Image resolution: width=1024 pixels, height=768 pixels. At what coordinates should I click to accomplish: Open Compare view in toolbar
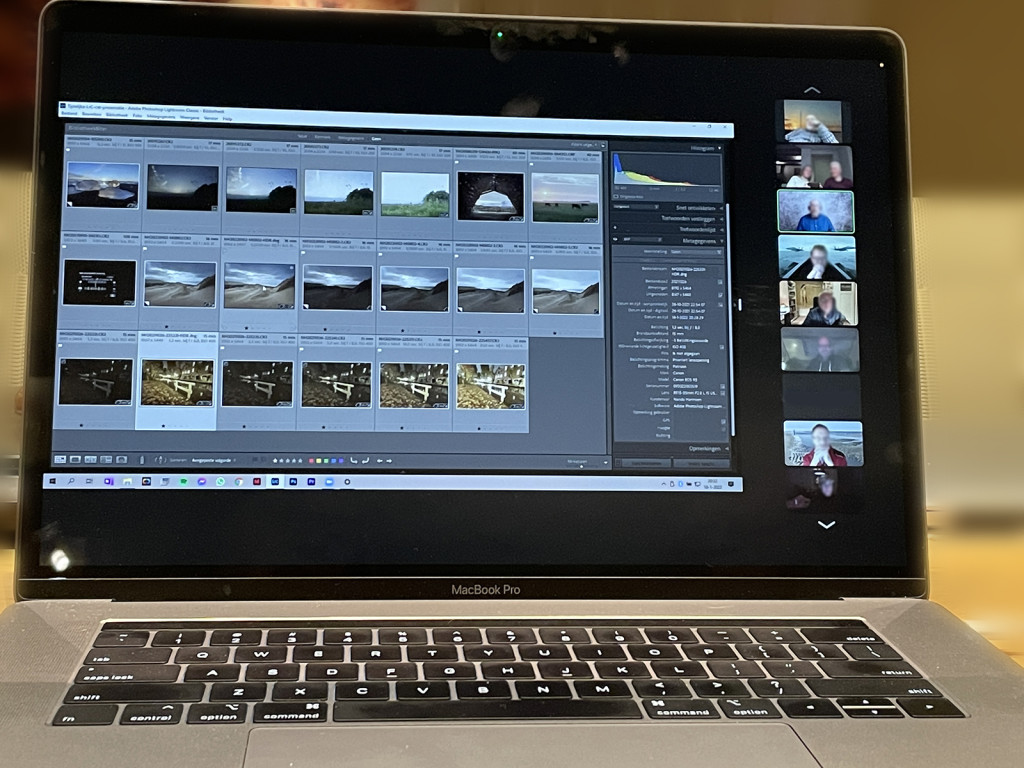click(x=91, y=459)
